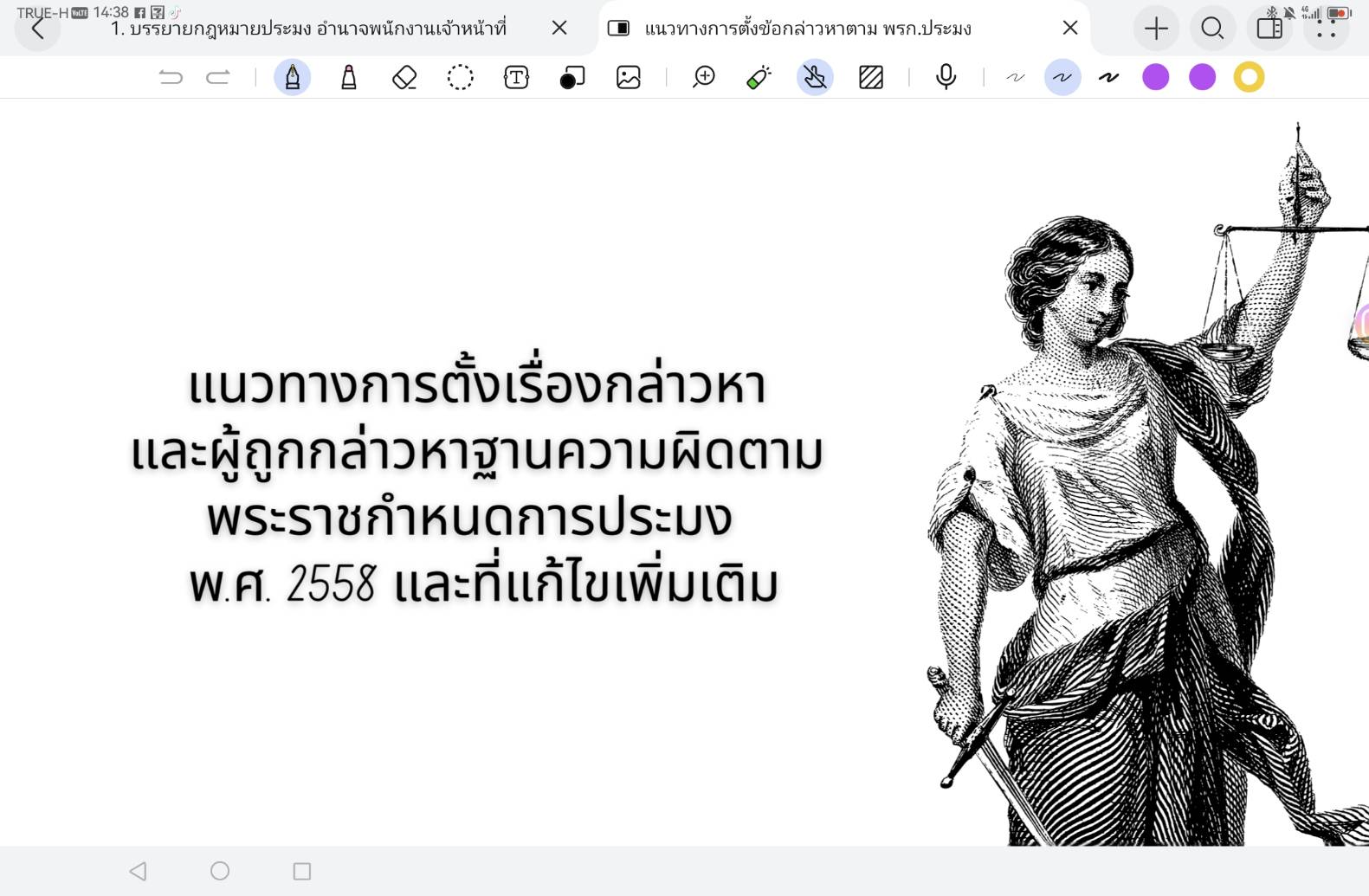Image resolution: width=1369 pixels, height=896 pixels.
Task: Click the Lady Justice illustration
Action: coord(1147,485)
